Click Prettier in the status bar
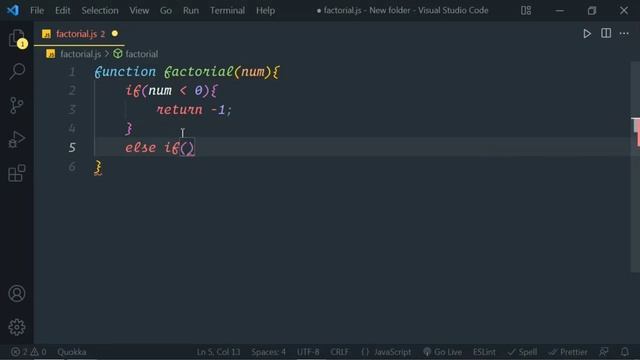This screenshot has height=360, width=640. pyautogui.click(x=568, y=352)
